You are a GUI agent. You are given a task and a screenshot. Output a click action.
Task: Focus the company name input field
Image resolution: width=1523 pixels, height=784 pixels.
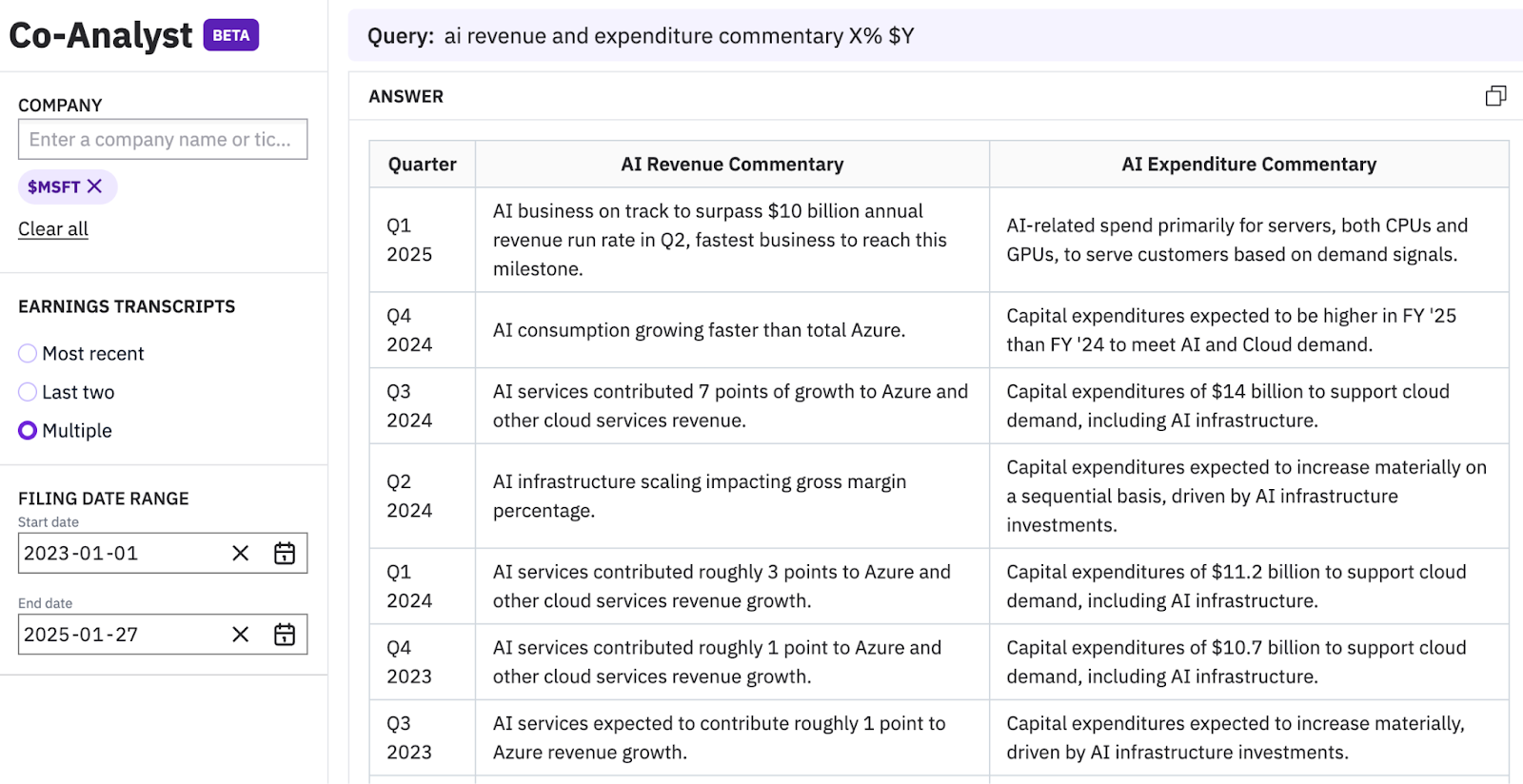click(162, 140)
